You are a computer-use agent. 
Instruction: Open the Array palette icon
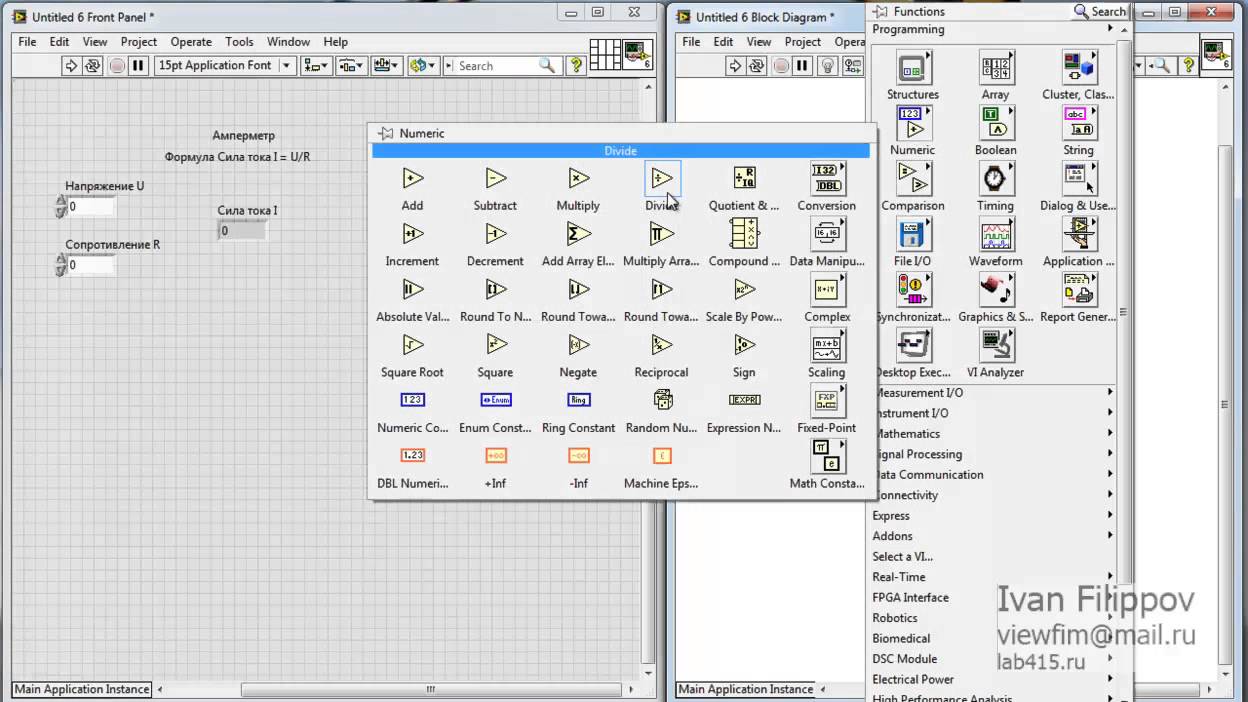click(x=995, y=68)
